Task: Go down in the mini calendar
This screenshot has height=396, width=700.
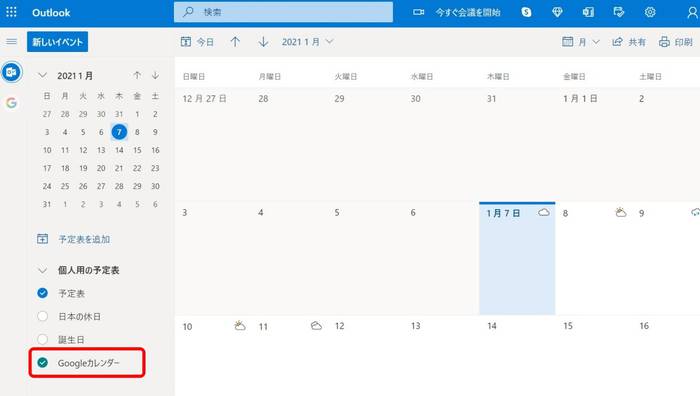Action: pyautogui.click(x=155, y=75)
